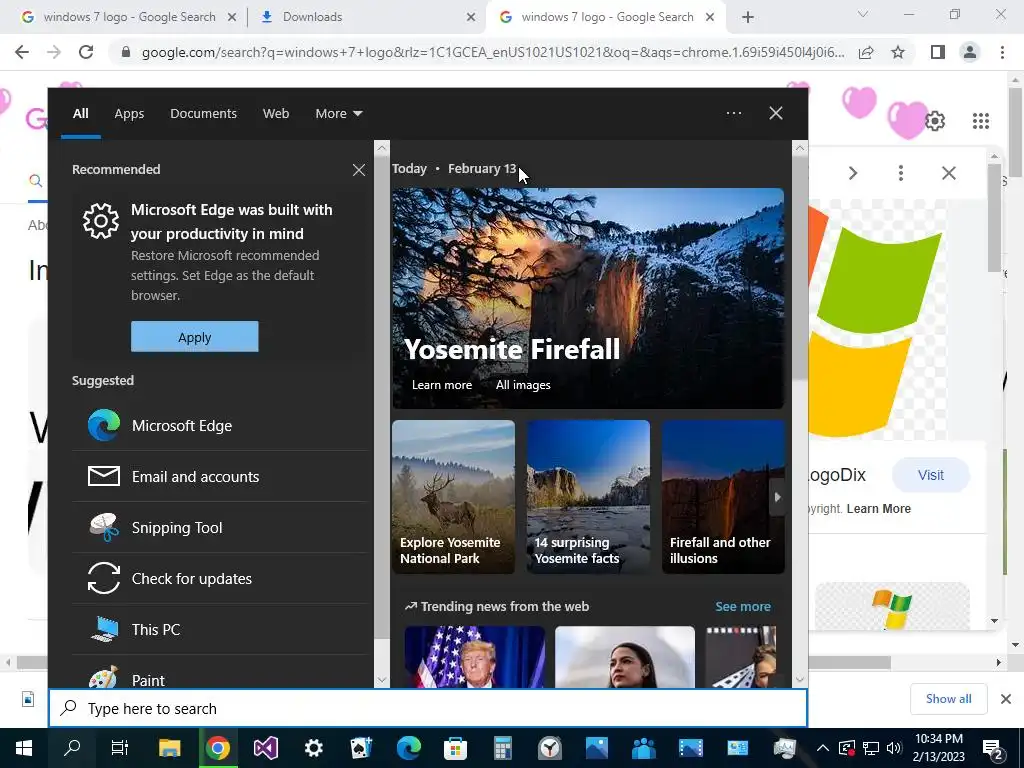Click the Windows Start button

pos(24,748)
